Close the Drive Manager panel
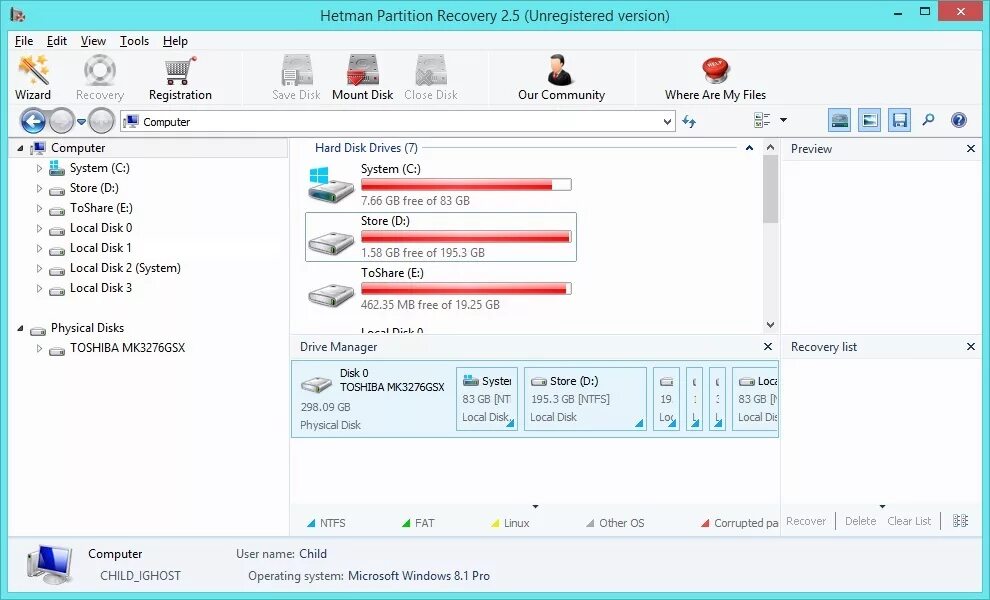Viewport: 990px width, 600px height. [768, 346]
